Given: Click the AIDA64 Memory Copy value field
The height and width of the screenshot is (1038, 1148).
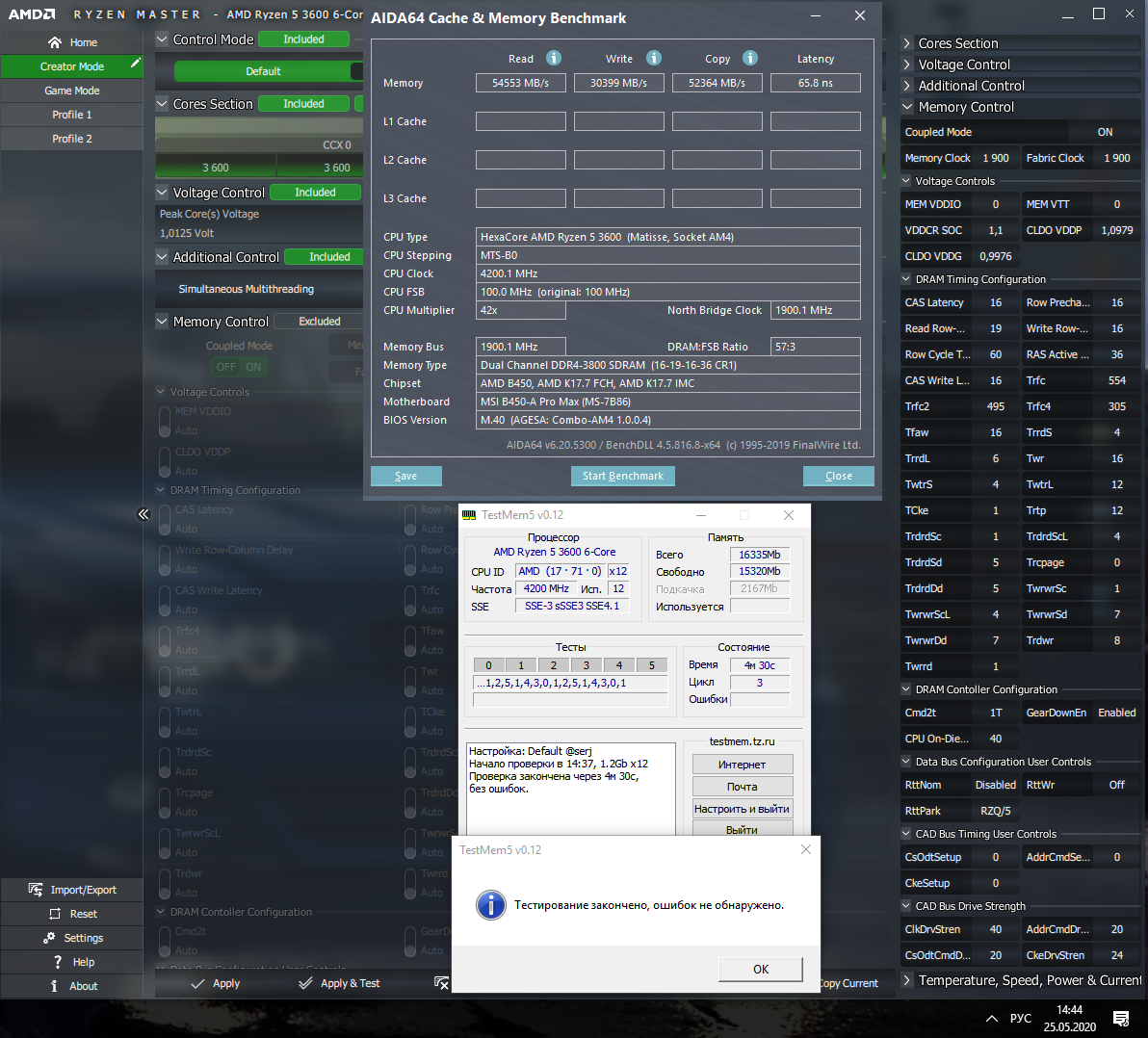Looking at the screenshot, I should pyautogui.click(x=717, y=83).
